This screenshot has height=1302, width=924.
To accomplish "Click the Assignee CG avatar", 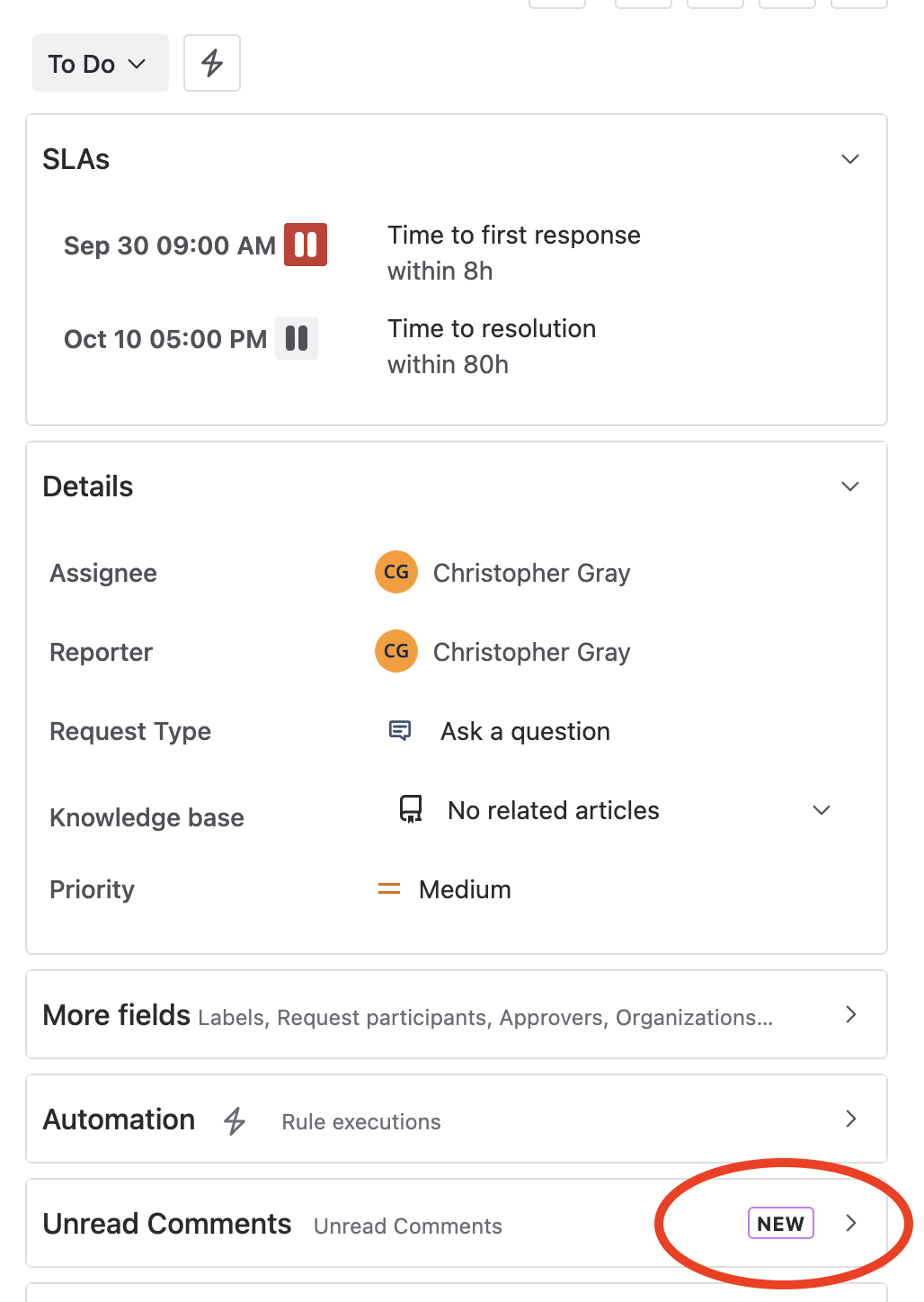I will click(x=396, y=573).
